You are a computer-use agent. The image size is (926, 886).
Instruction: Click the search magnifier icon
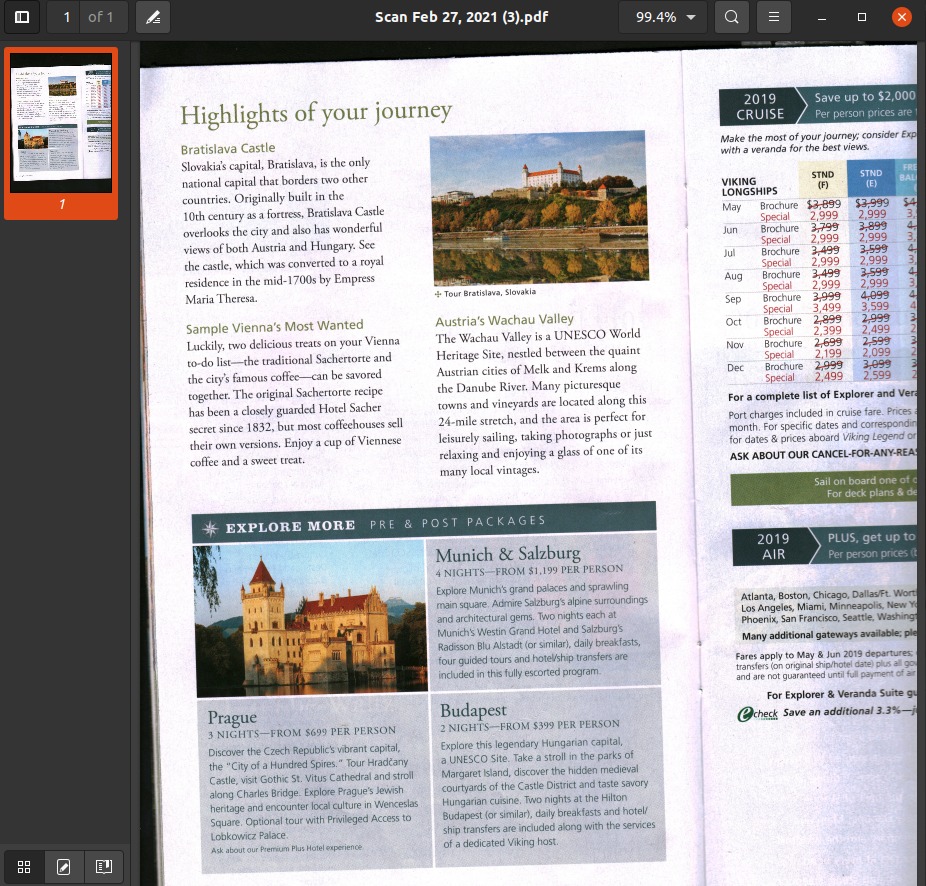731,17
